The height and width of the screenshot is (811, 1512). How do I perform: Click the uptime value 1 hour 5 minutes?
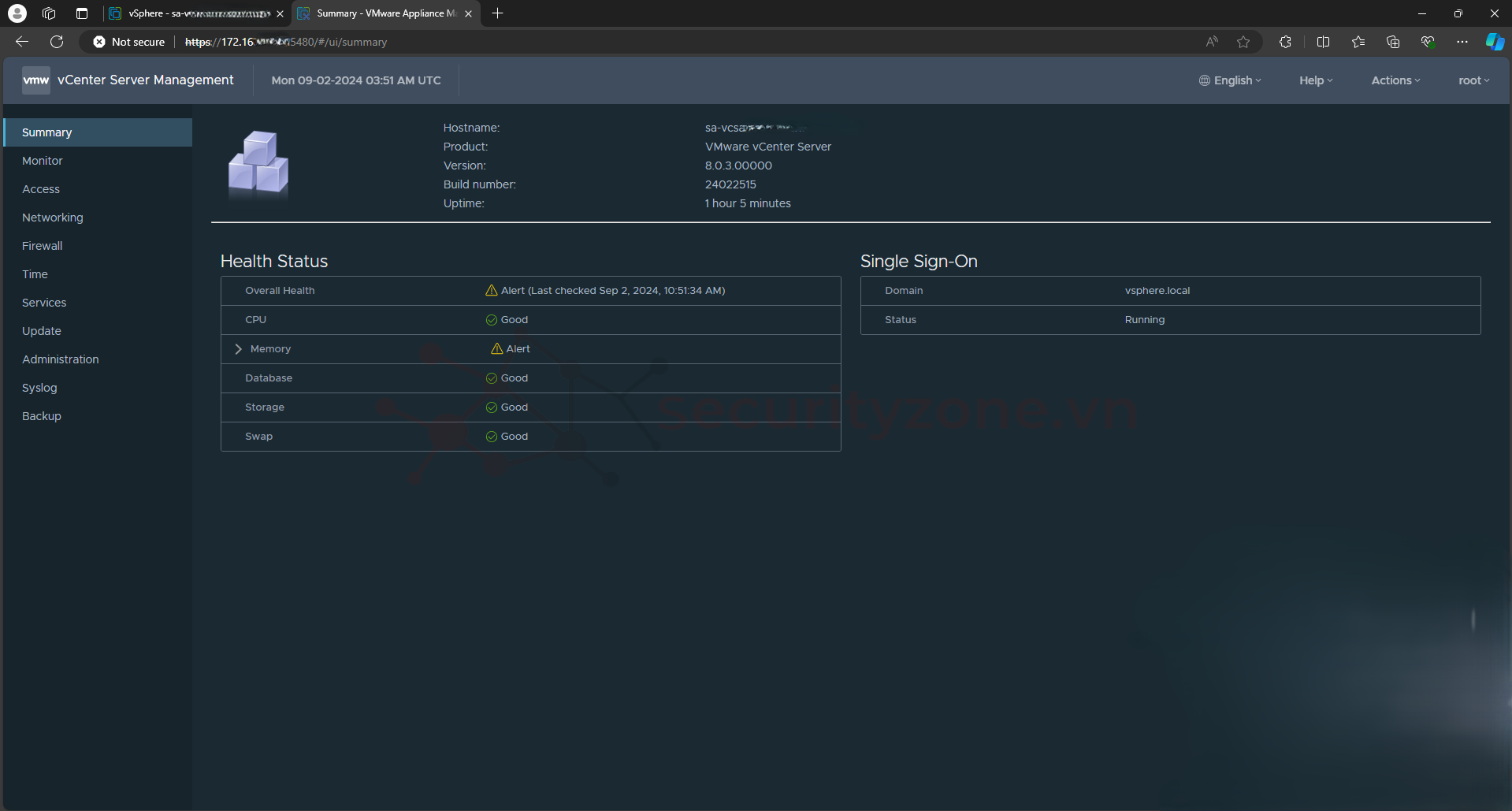748,203
